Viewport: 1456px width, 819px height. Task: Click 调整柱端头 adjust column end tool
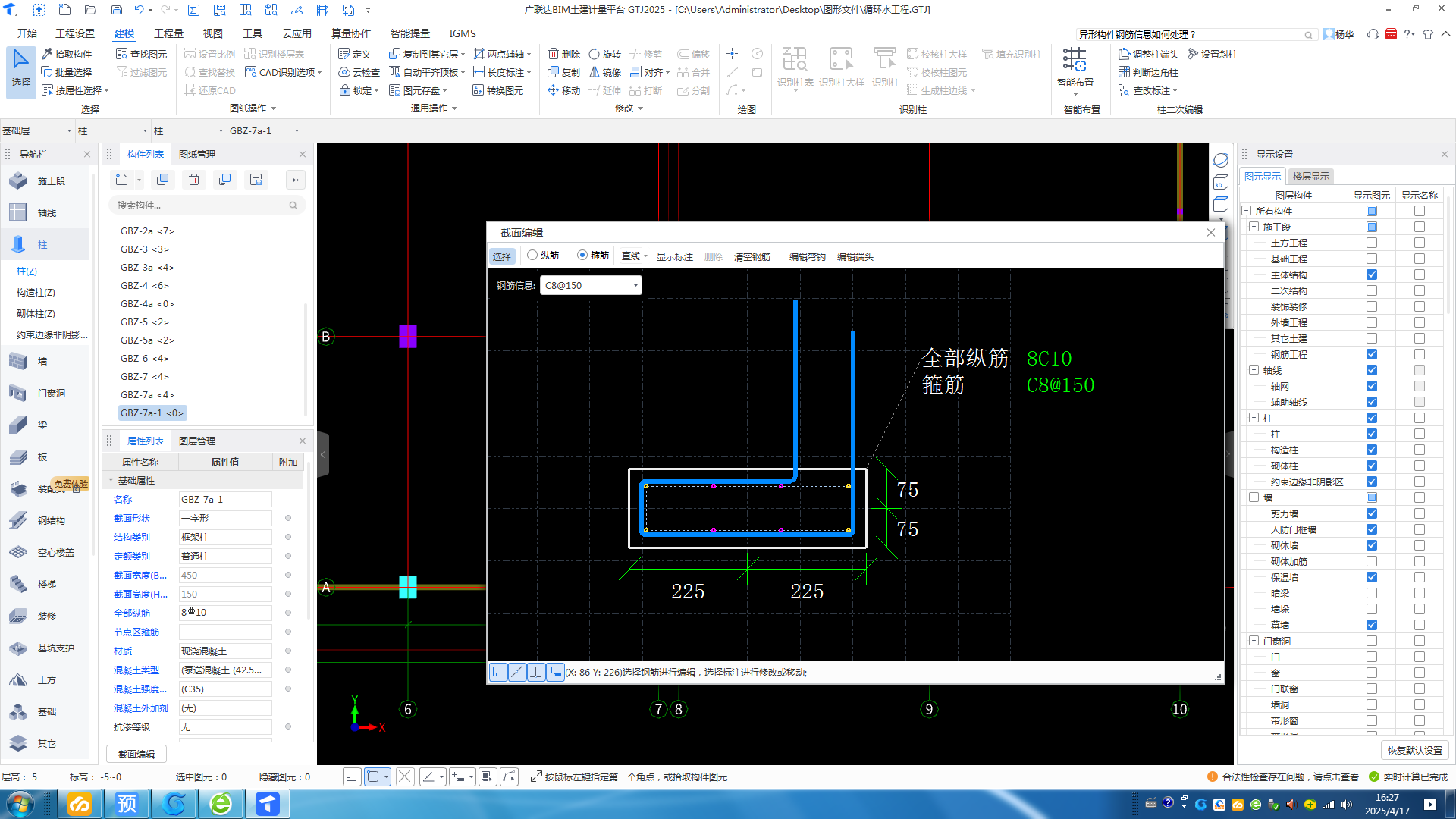pyautogui.click(x=1148, y=54)
